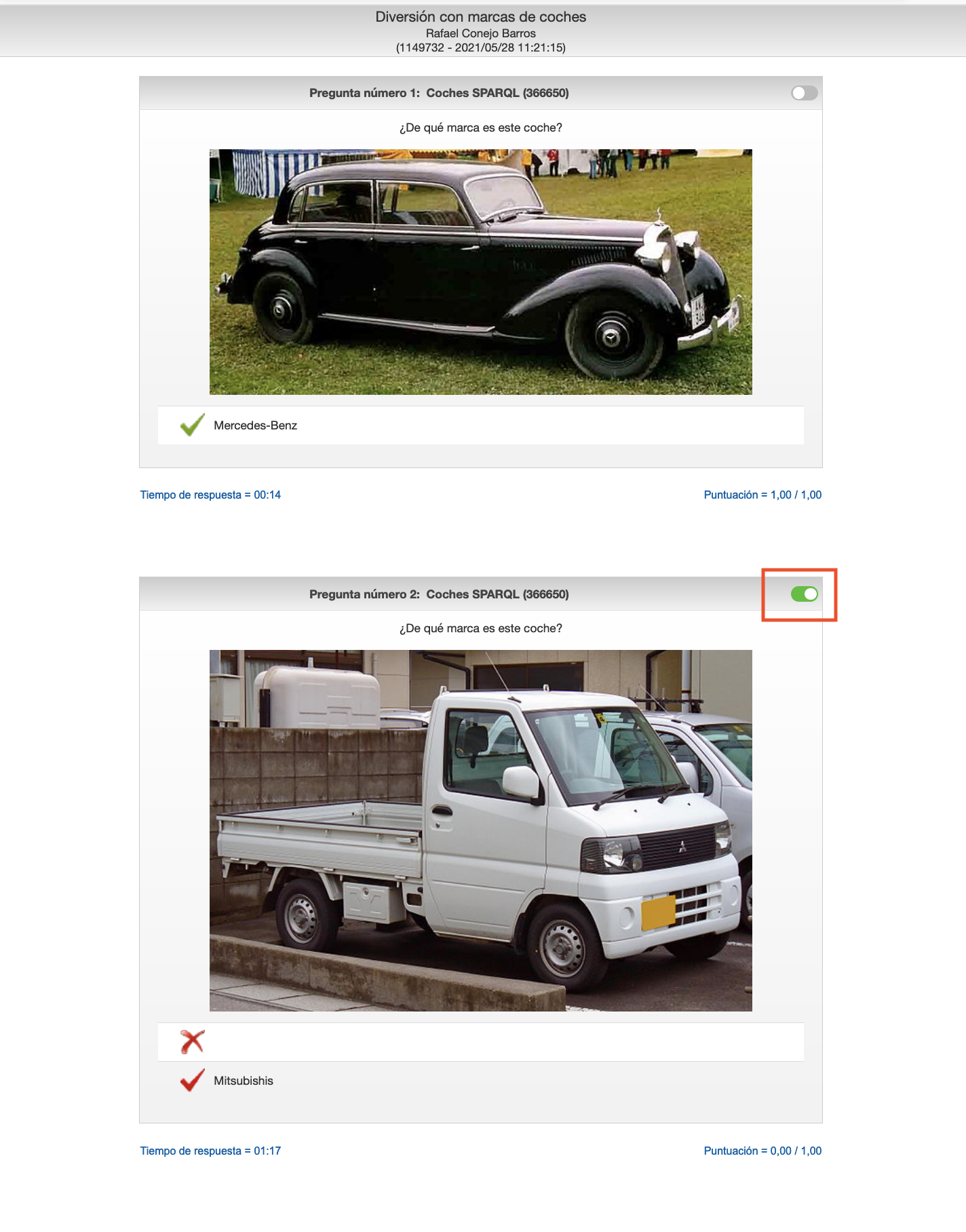Click the session ID and date line
The width and height of the screenshot is (966, 1232).
(481, 47)
